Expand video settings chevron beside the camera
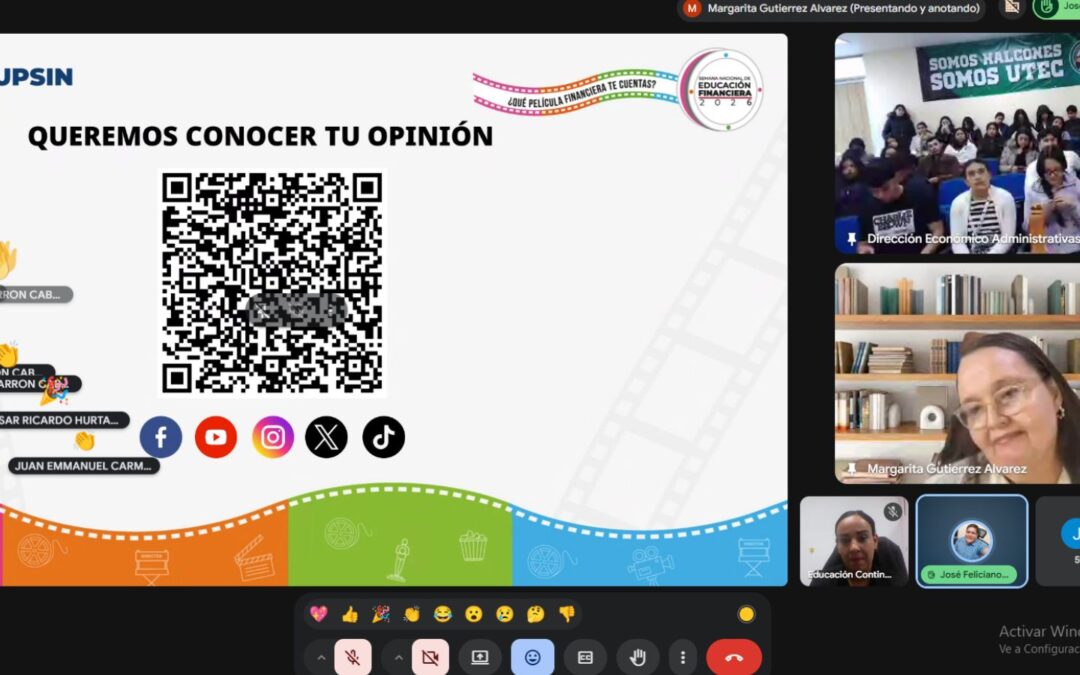Viewport: 1080px width, 675px height. pos(398,657)
